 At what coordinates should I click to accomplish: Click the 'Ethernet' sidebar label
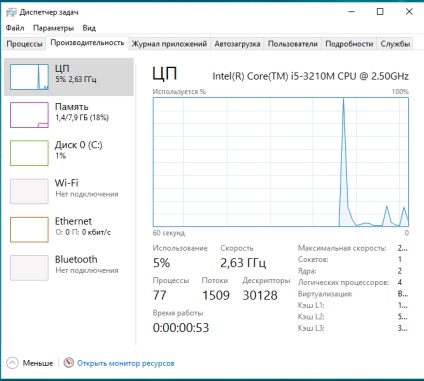click(73, 221)
